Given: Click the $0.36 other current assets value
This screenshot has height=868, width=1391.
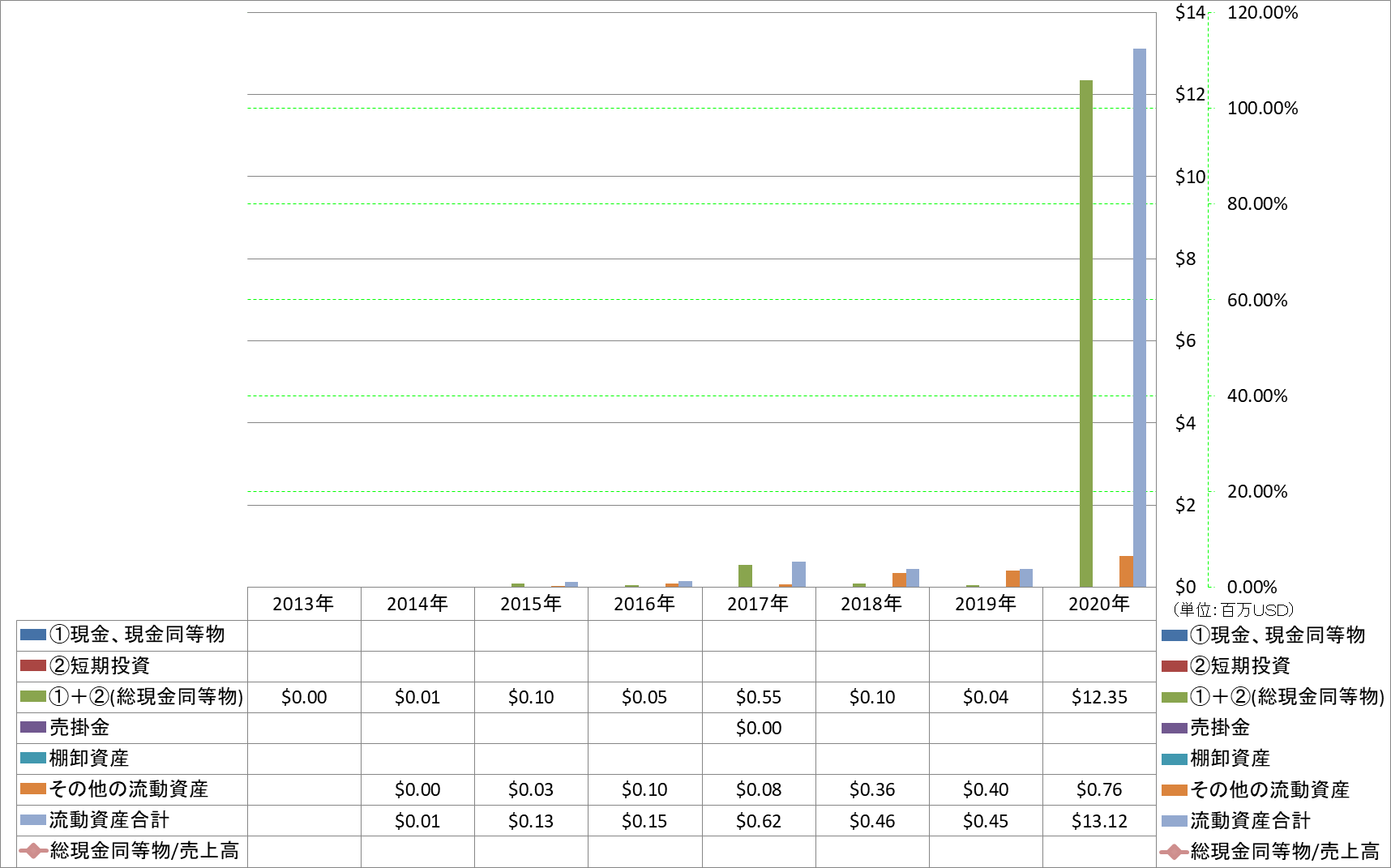Looking at the screenshot, I should 872,789.
